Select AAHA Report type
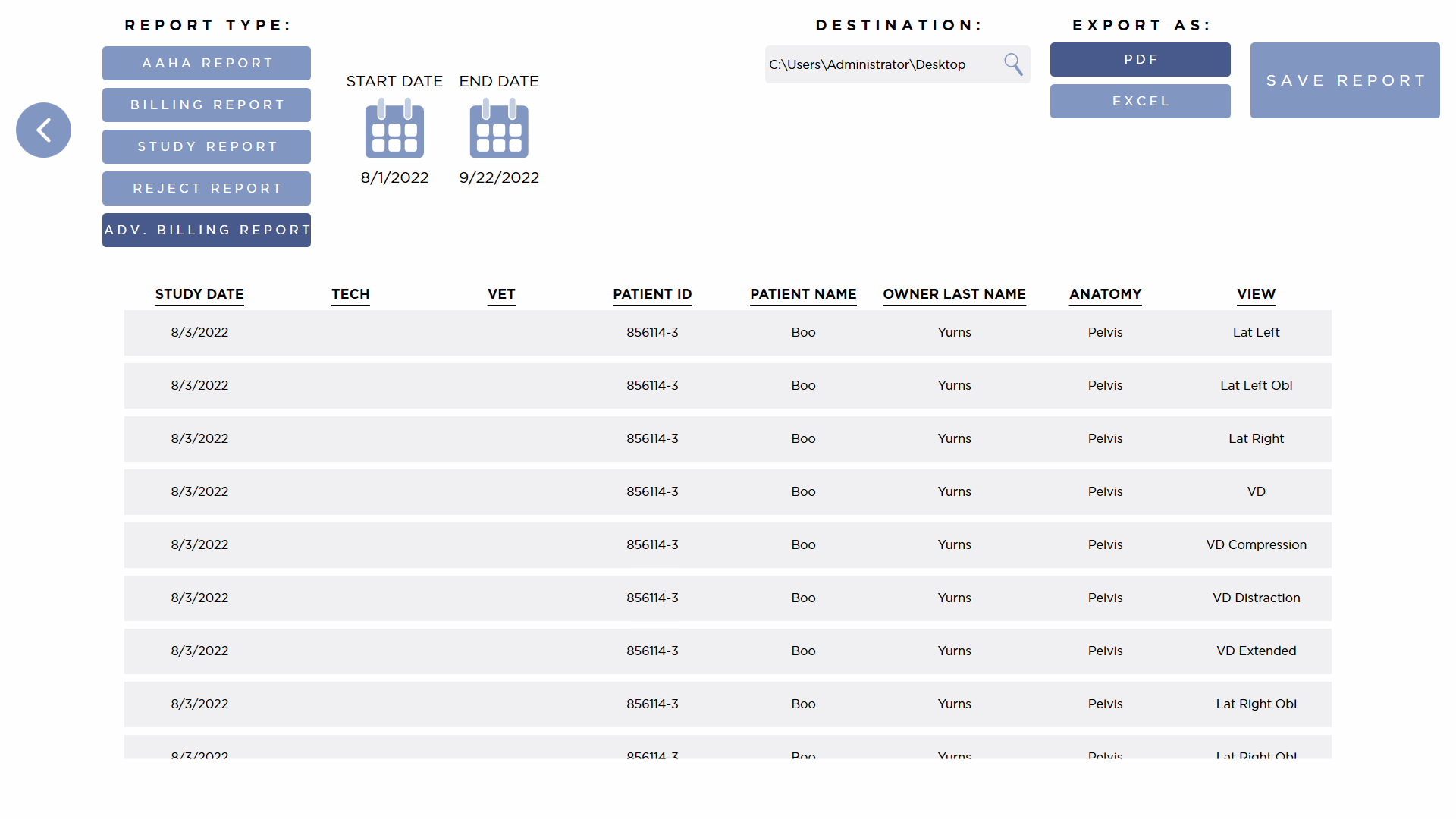The image size is (1456, 819). click(x=206, y=63)
